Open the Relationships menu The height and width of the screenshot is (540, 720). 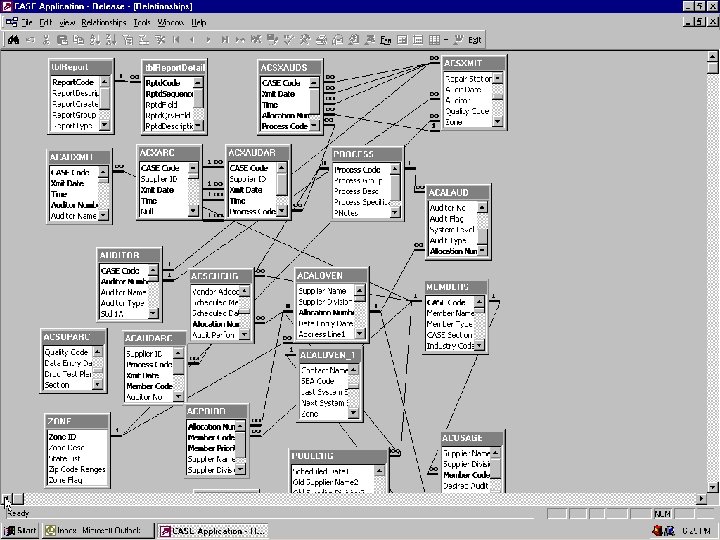[x=104, y=22]
